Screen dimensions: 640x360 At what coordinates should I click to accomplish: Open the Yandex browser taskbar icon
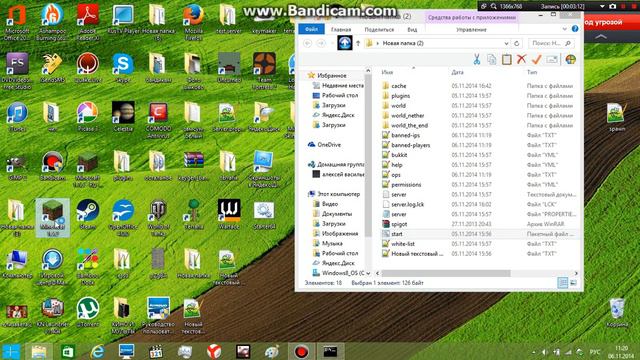coord(214,351)
